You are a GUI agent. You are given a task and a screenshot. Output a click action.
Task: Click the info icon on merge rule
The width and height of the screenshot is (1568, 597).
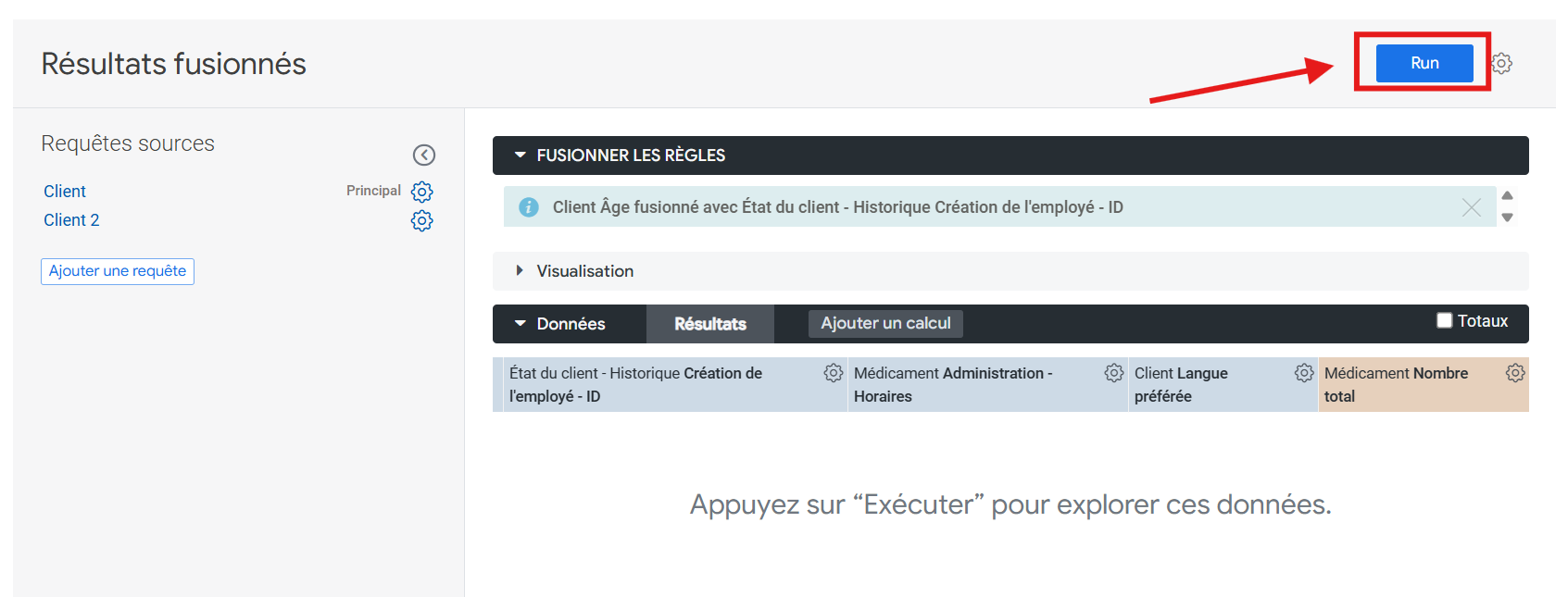coord(529,207)
